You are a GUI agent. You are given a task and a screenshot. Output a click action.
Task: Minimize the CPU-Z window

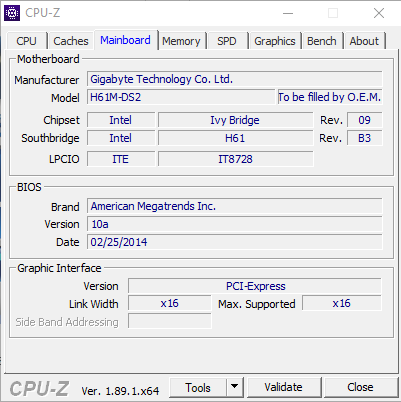click(x=288, y=13)
